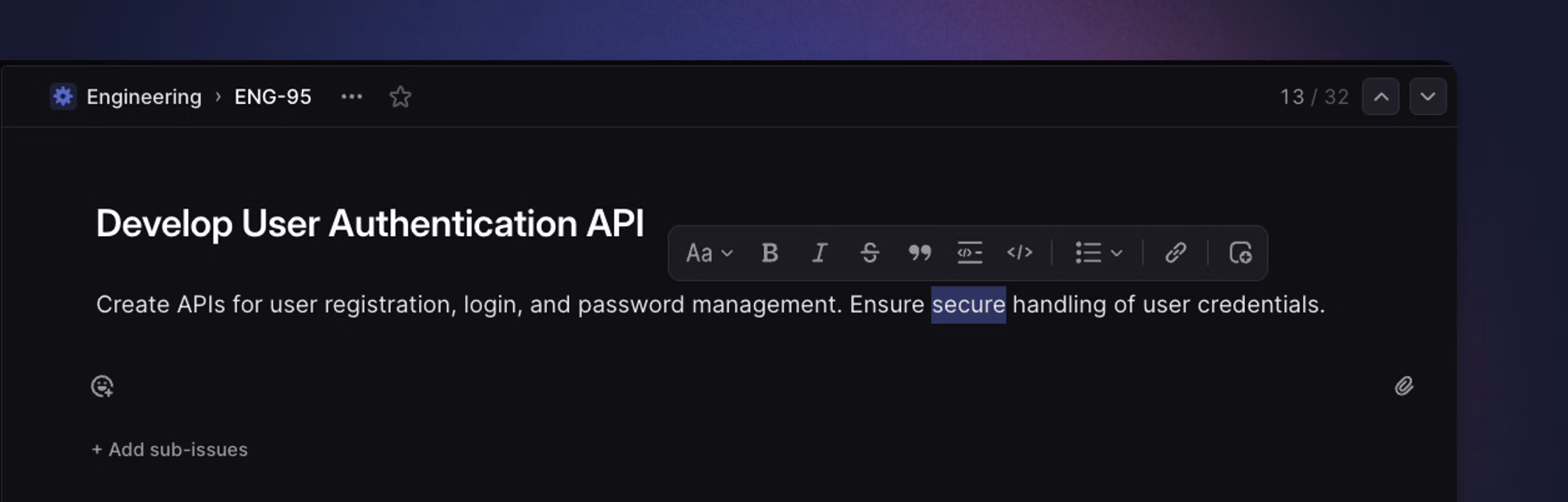Viewport: 1568px width, 502px height.
Task: Toggle bold formatting in the toolbar
Action: point(769,253)
